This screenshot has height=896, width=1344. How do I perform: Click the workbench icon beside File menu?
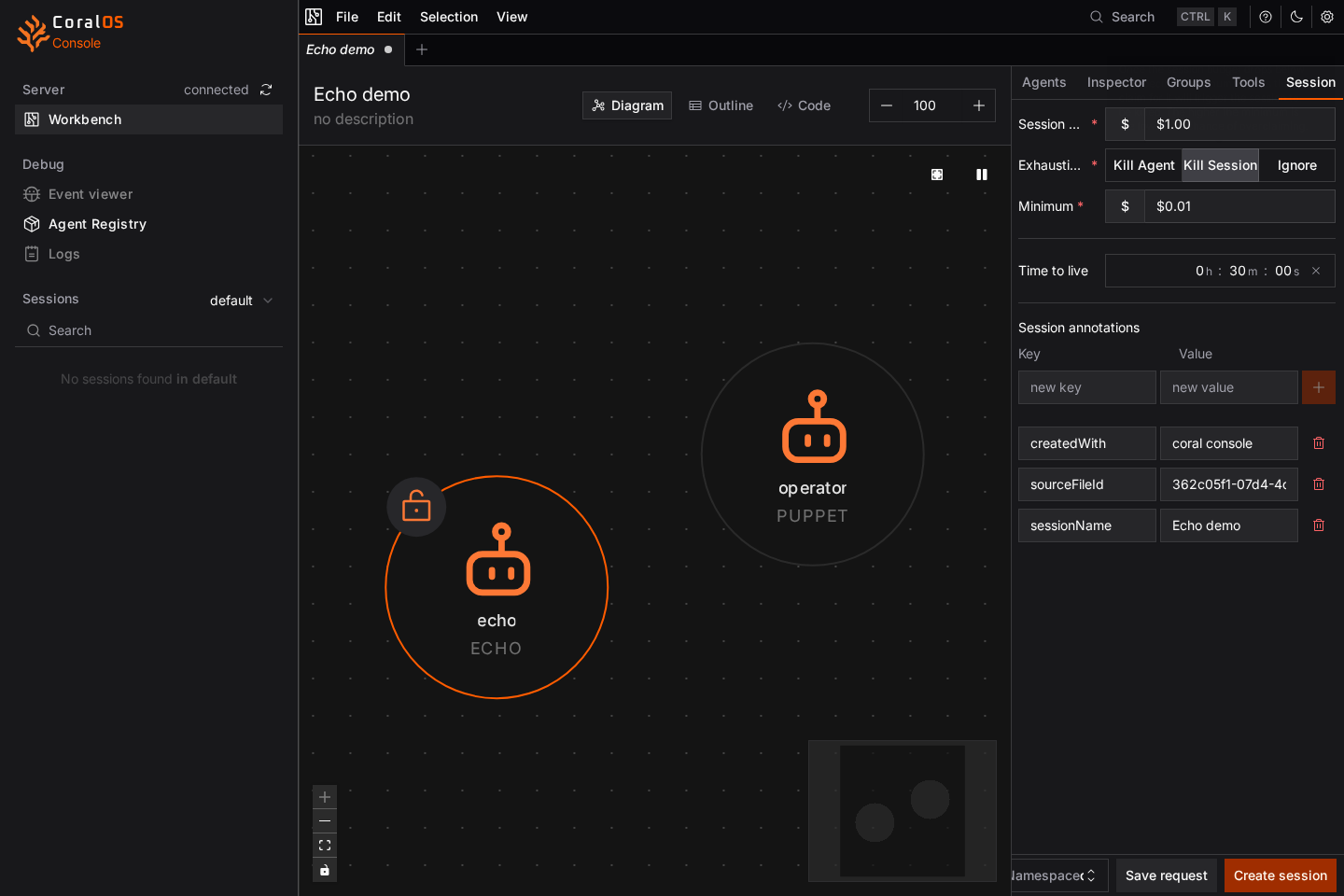pyautogui.click(x=314, y=17)
